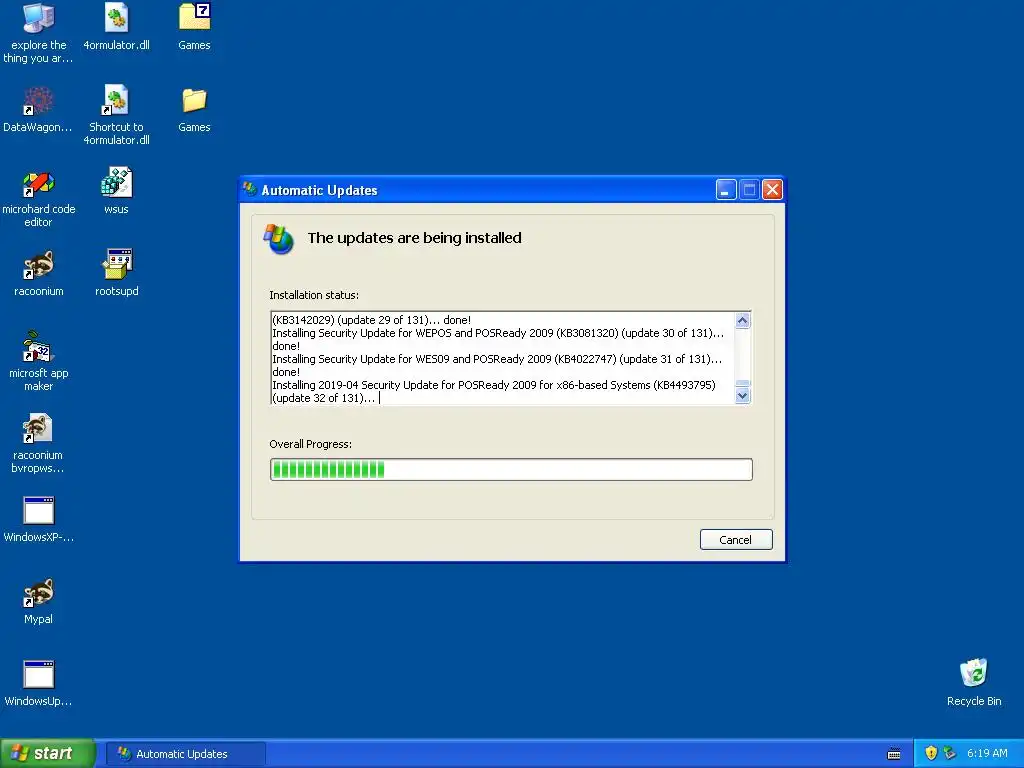1024x768 pixels.
Task: Select the rootsupd desktop icon
Action: point(117,274)
